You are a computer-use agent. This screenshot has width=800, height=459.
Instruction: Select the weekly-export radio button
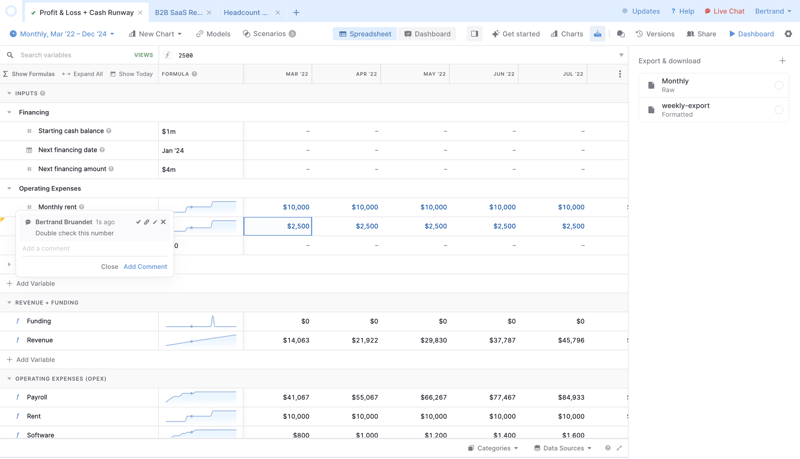779,110
